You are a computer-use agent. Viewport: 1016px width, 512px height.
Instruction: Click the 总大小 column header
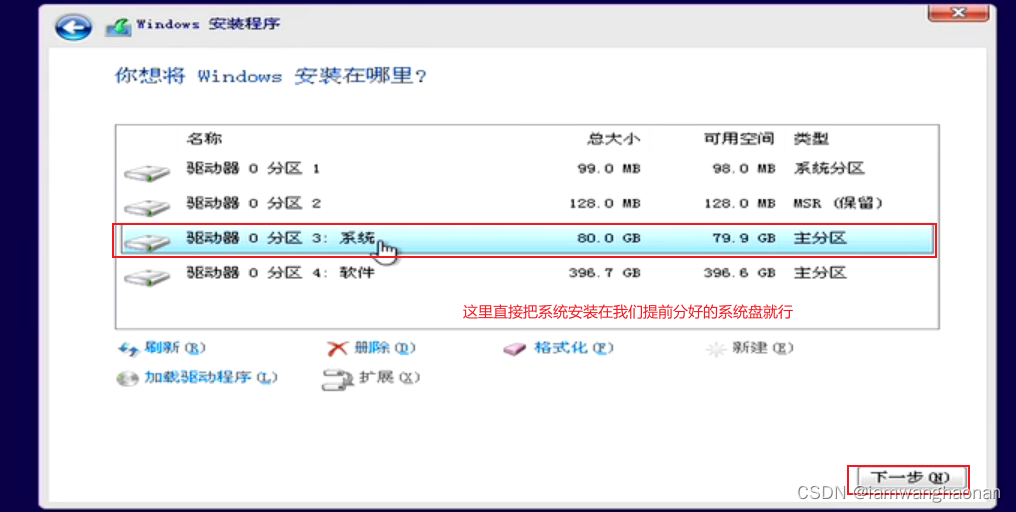click(614, 139)
